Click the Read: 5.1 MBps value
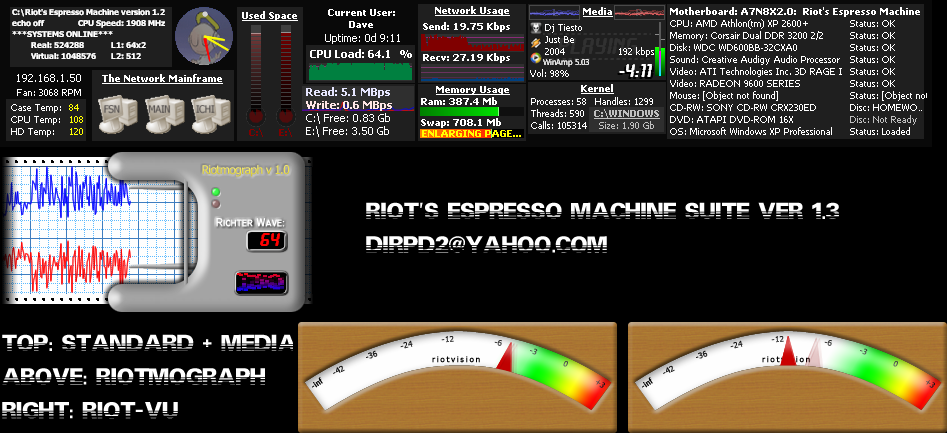Viewport: 947px width, 433px height. coord(347,92)
